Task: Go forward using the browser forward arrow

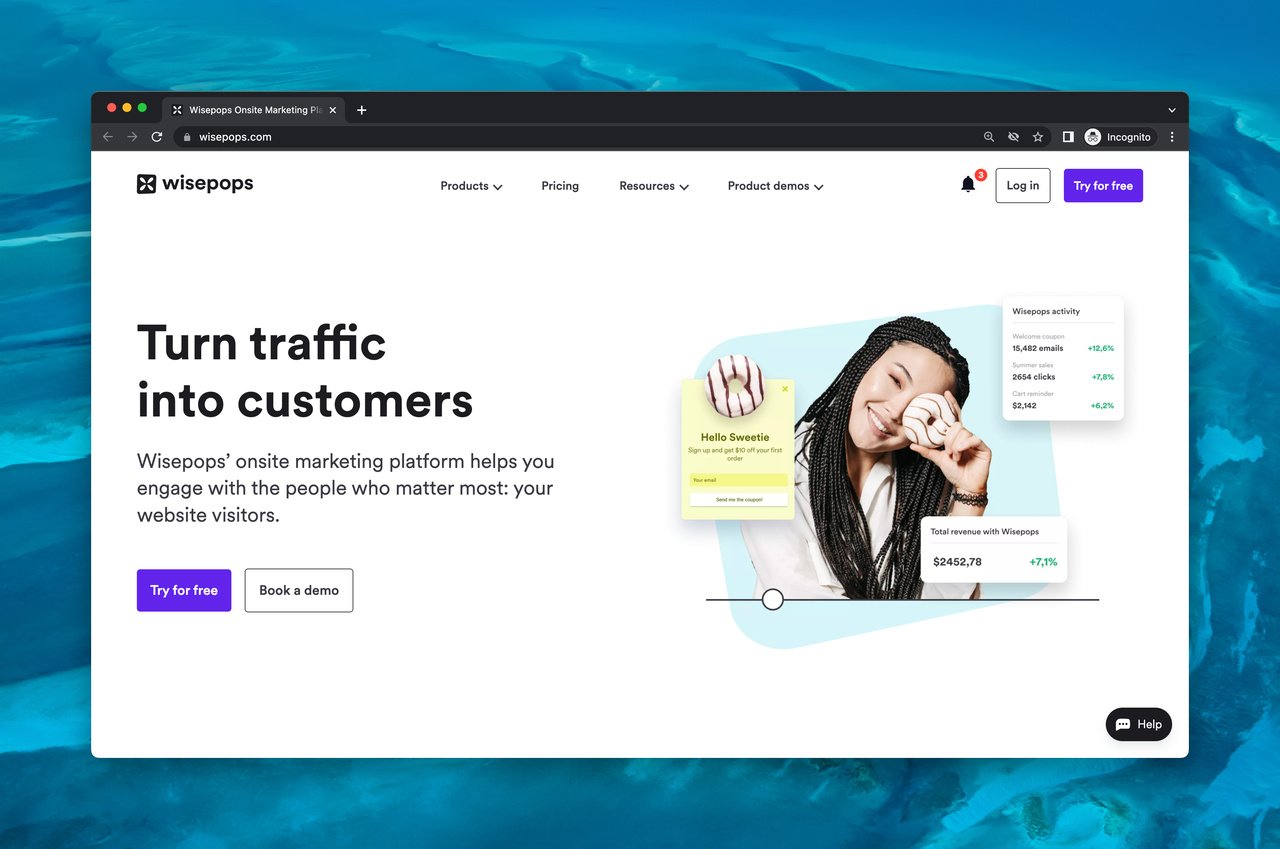Action: (x=132, y=137)
